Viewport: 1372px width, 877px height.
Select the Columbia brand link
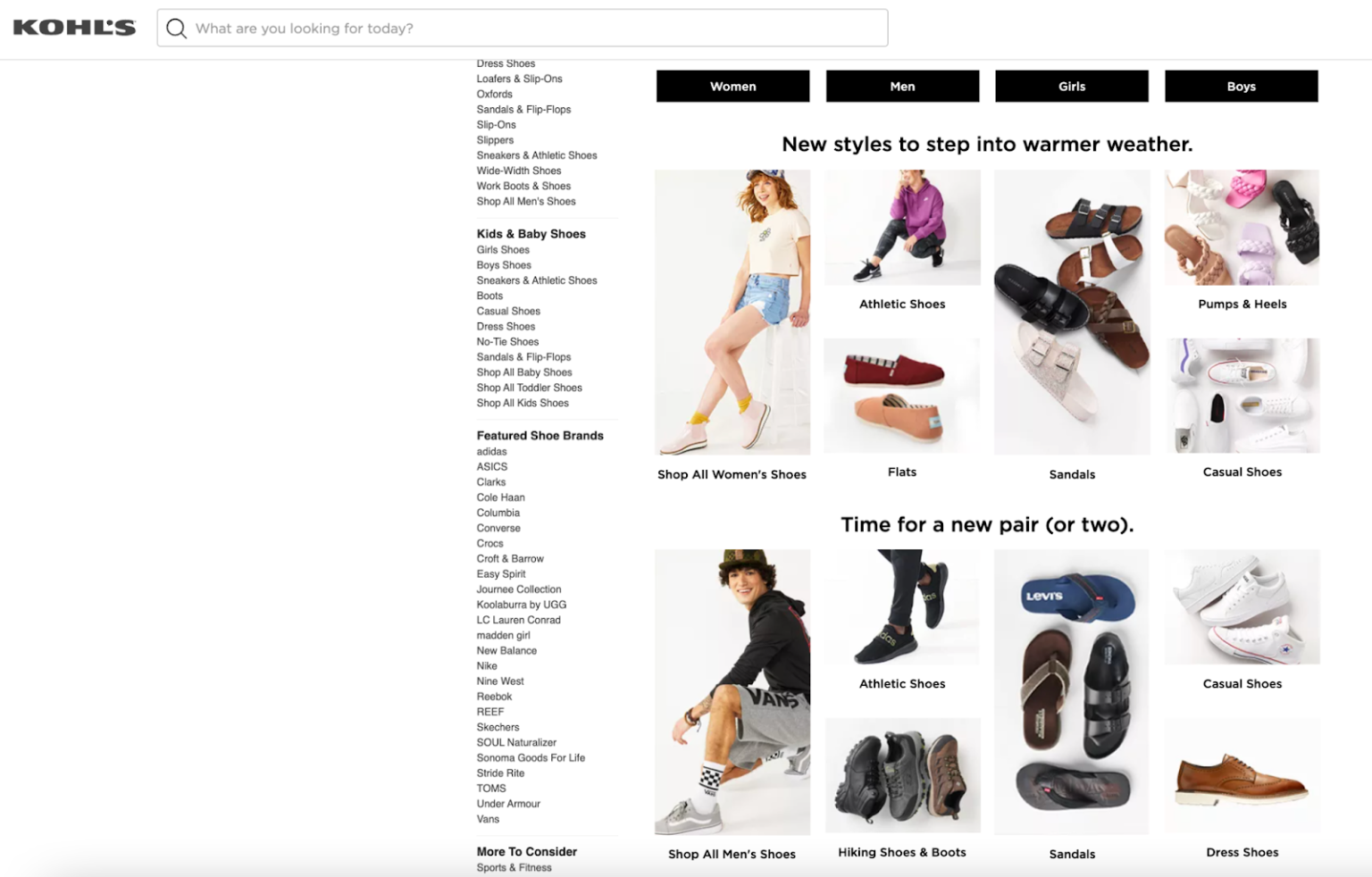pos(498,513)
